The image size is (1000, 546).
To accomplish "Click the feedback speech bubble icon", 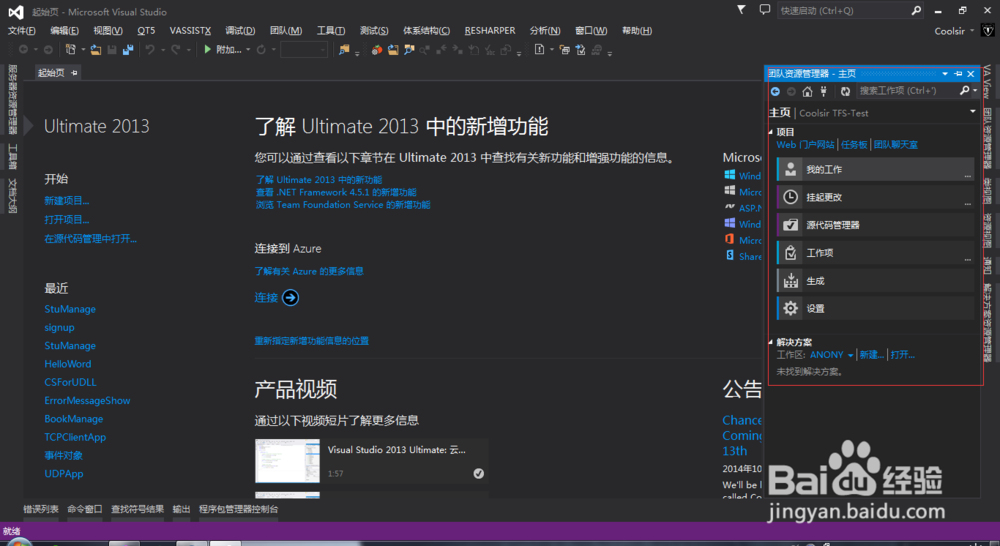I will tap(765, 10).
